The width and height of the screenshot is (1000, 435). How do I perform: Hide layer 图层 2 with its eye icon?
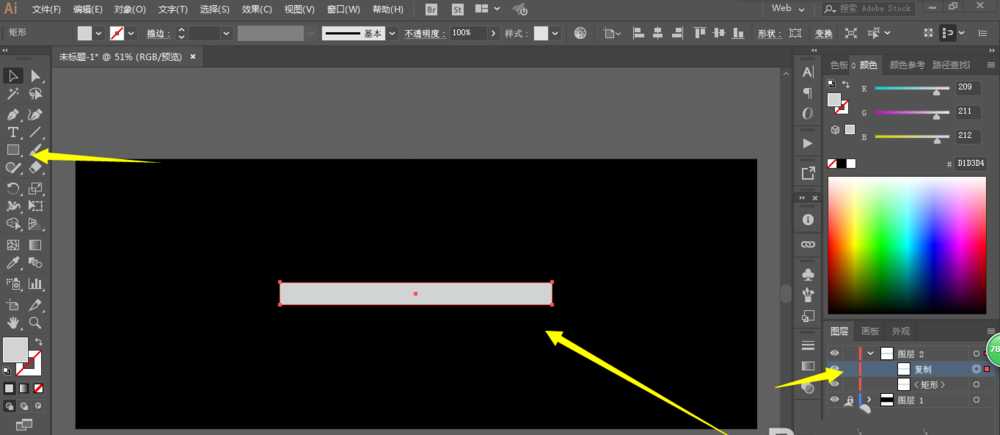tap(834, 353)
